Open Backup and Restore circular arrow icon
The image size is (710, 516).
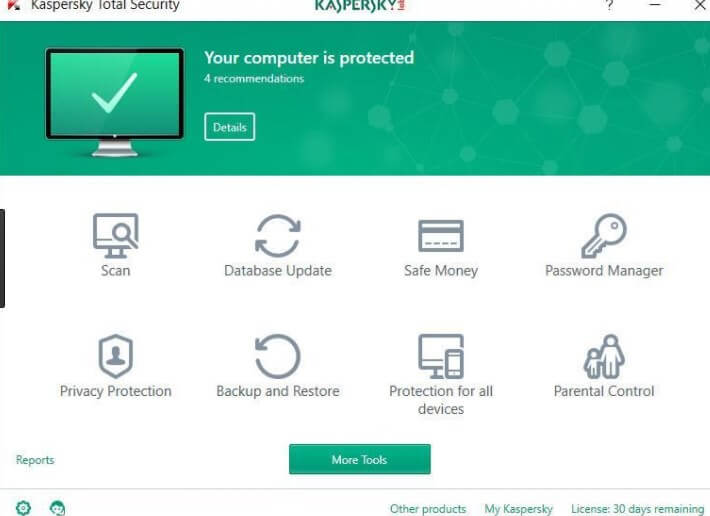click(278, 356)
